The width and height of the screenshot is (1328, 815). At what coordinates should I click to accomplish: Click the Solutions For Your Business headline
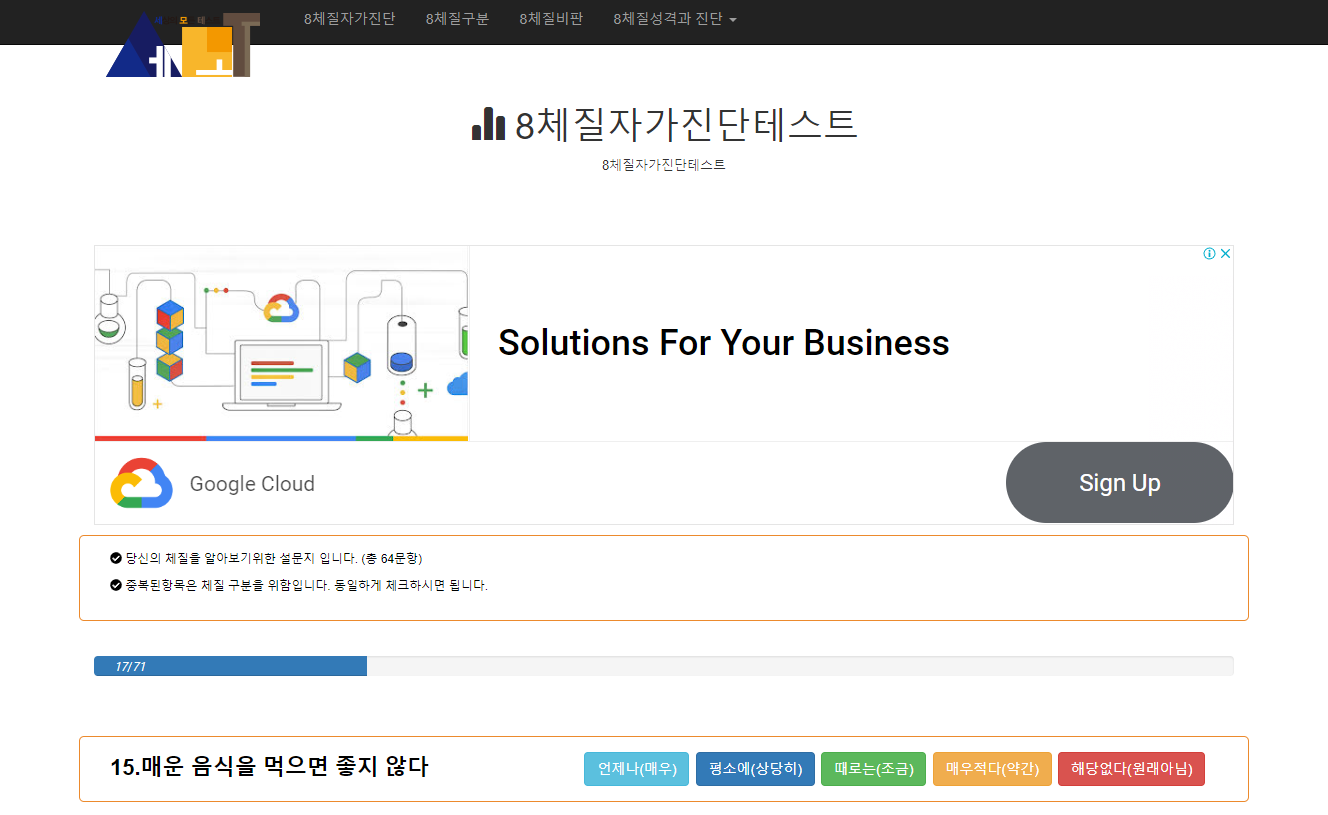pyautogui.click(x=724, y=343)
